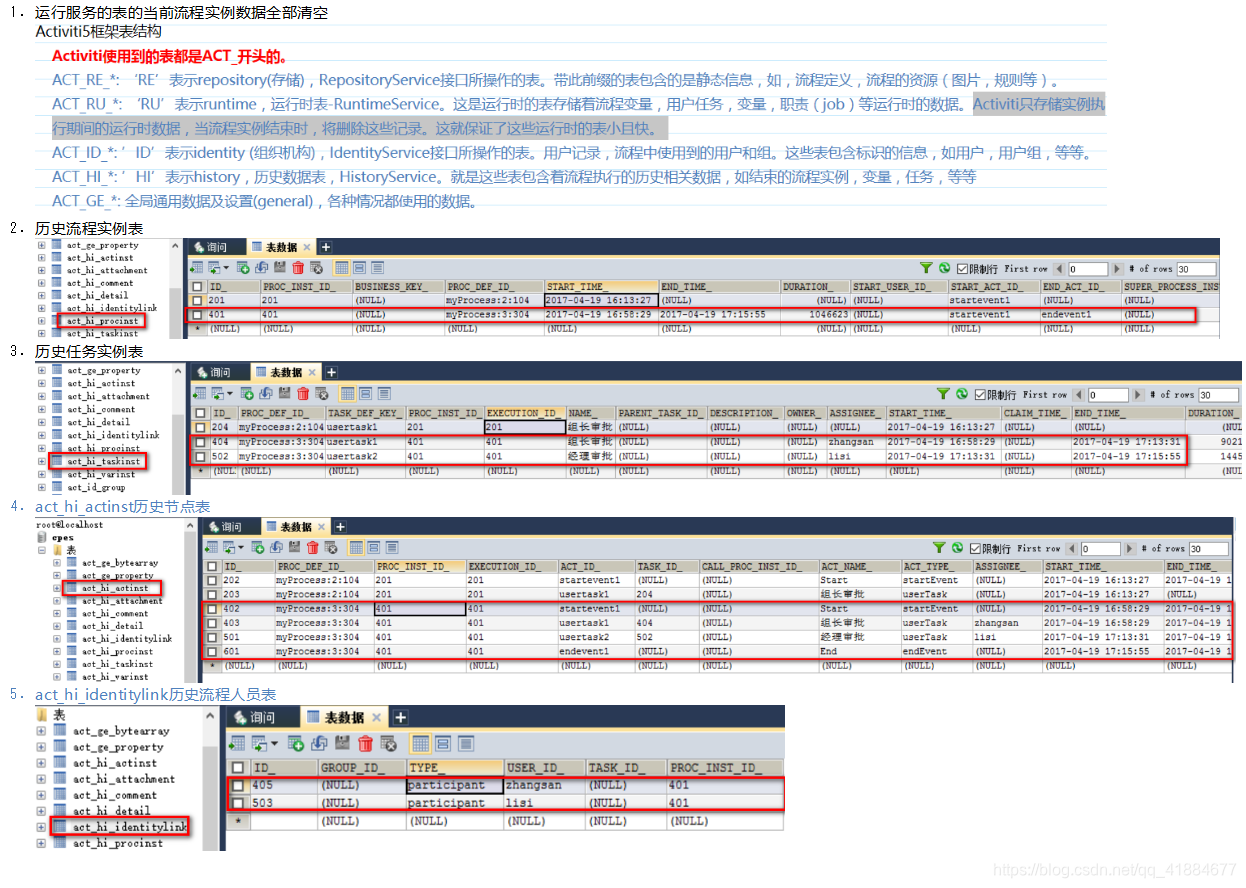Switch to 询问 tab in identitylink panel
1246x888 pixels.
[x=263, y=718]
